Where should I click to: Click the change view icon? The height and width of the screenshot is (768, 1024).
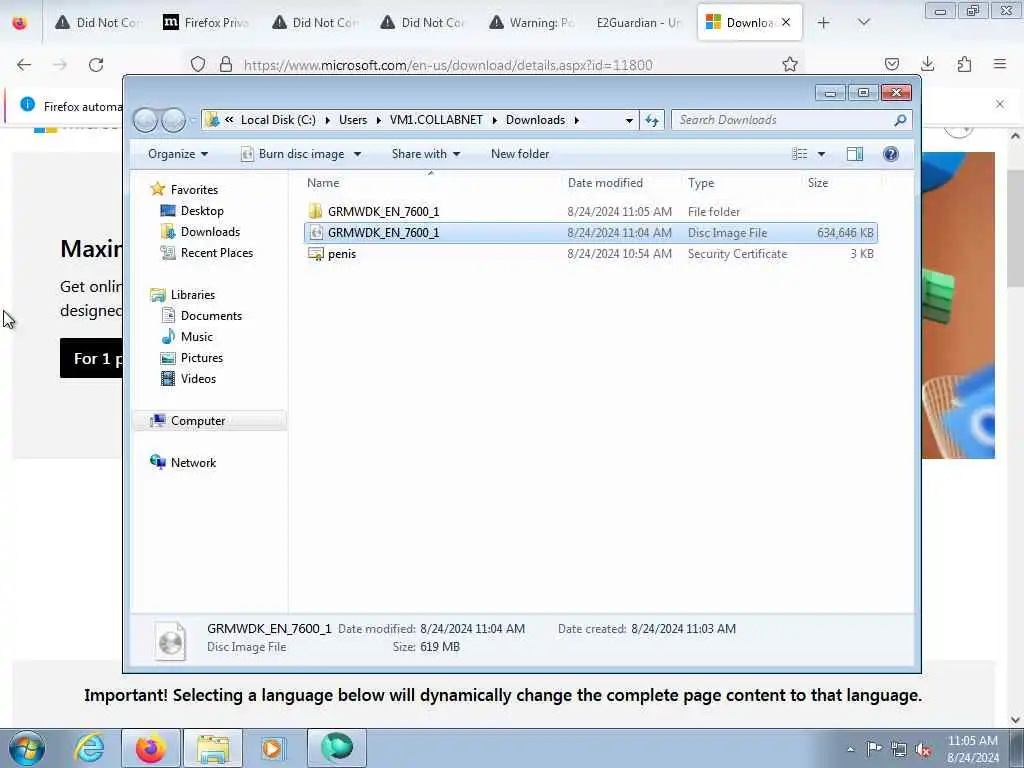(799, 154)
